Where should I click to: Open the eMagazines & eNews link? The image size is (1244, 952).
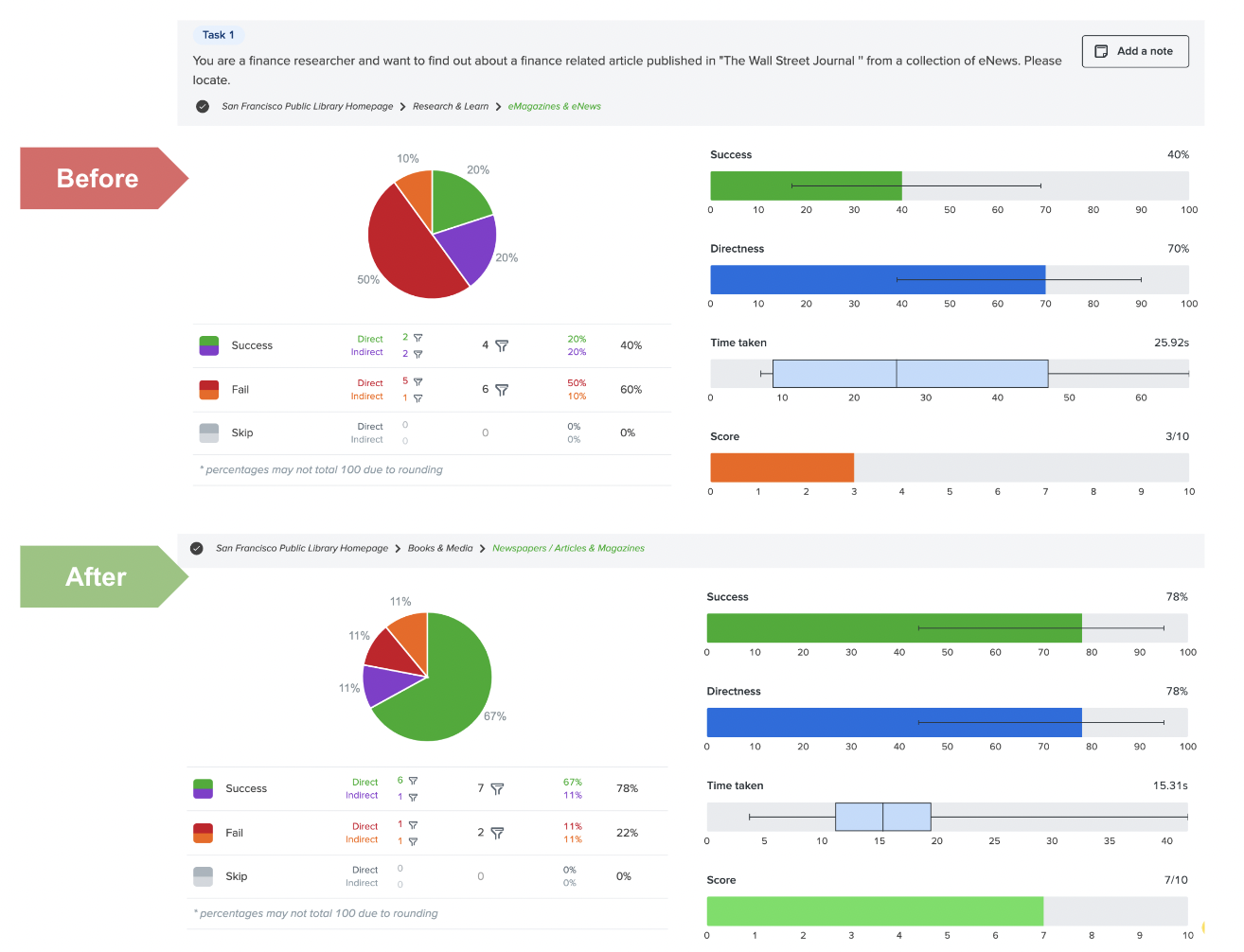point(555,106)
